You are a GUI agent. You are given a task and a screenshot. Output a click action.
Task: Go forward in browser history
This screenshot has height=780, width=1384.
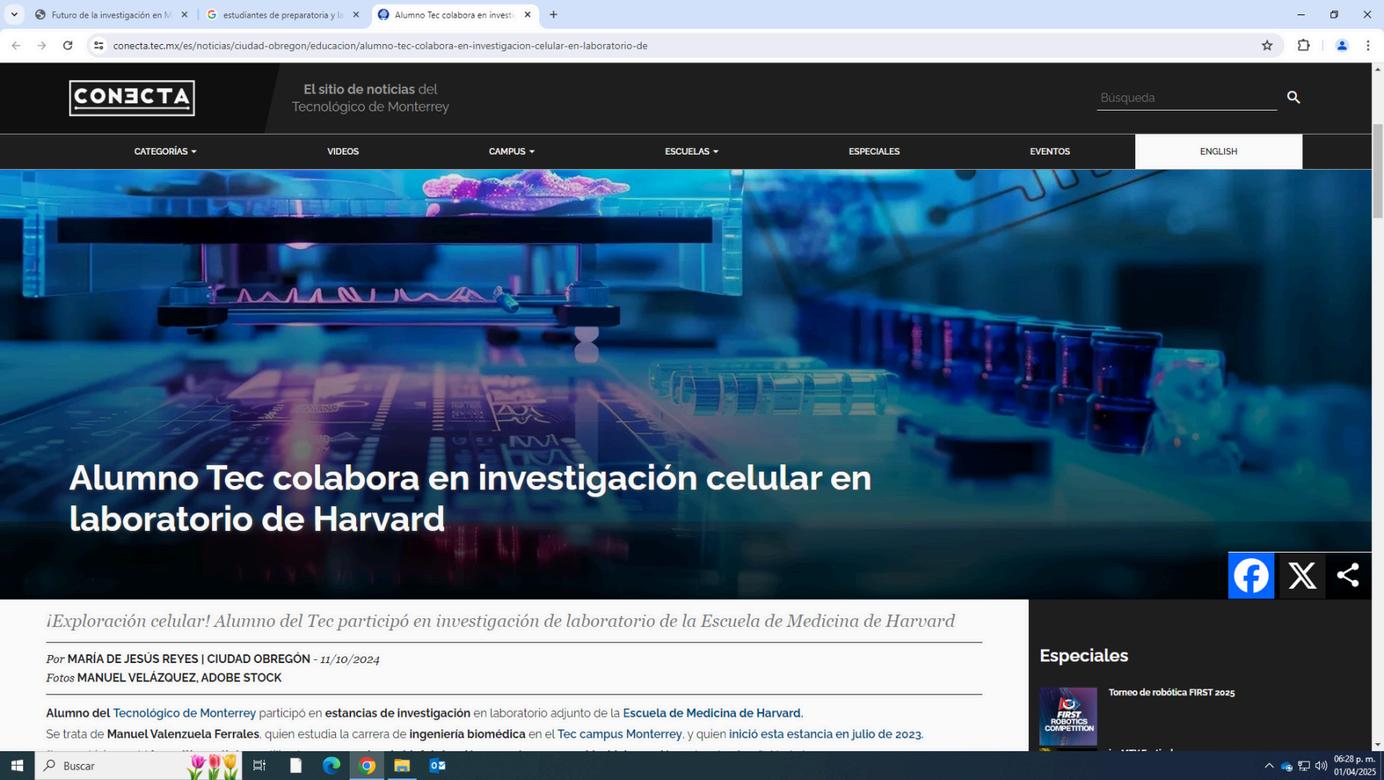coord(41,45)
